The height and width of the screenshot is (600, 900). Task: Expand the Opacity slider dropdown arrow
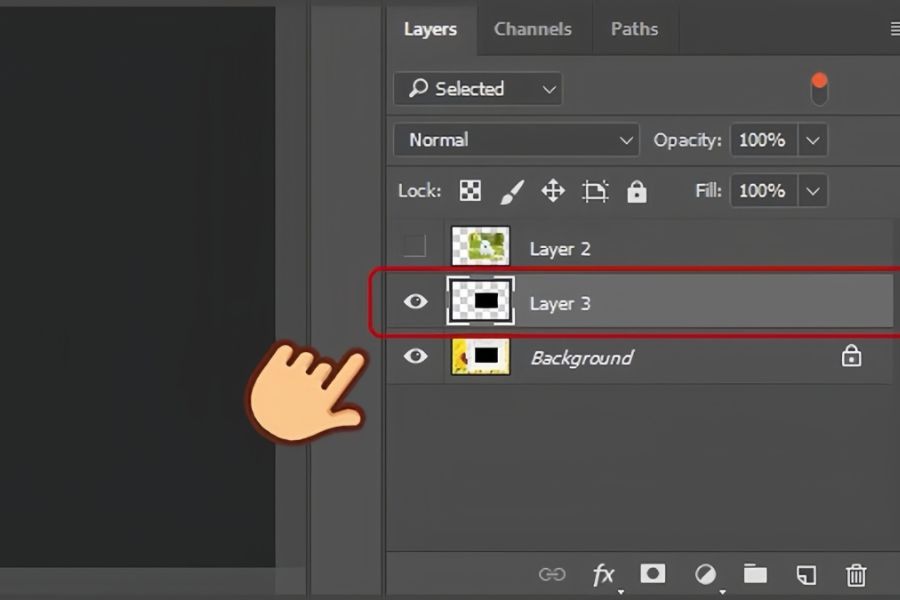(813, 140)
